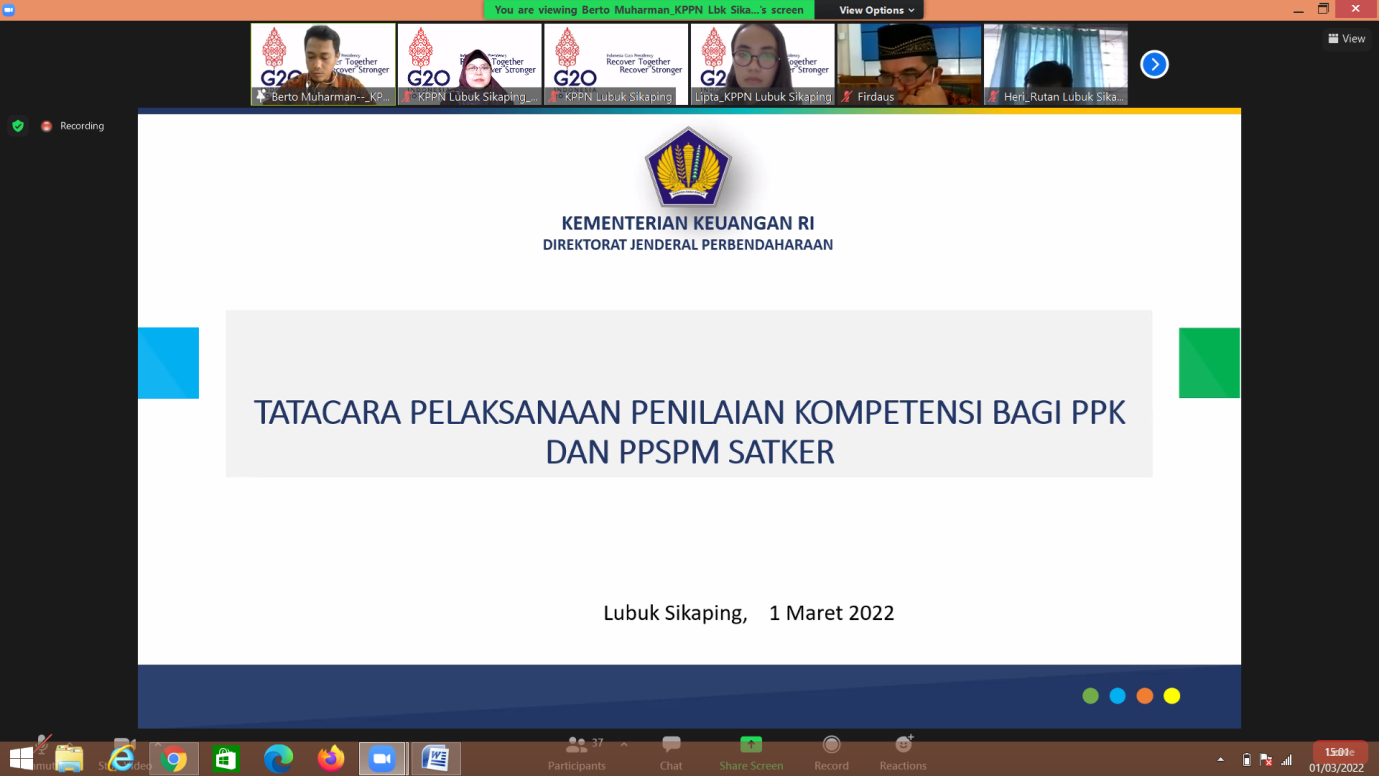
Task: Click the green encryption shield icon
Action: (18, 126)
